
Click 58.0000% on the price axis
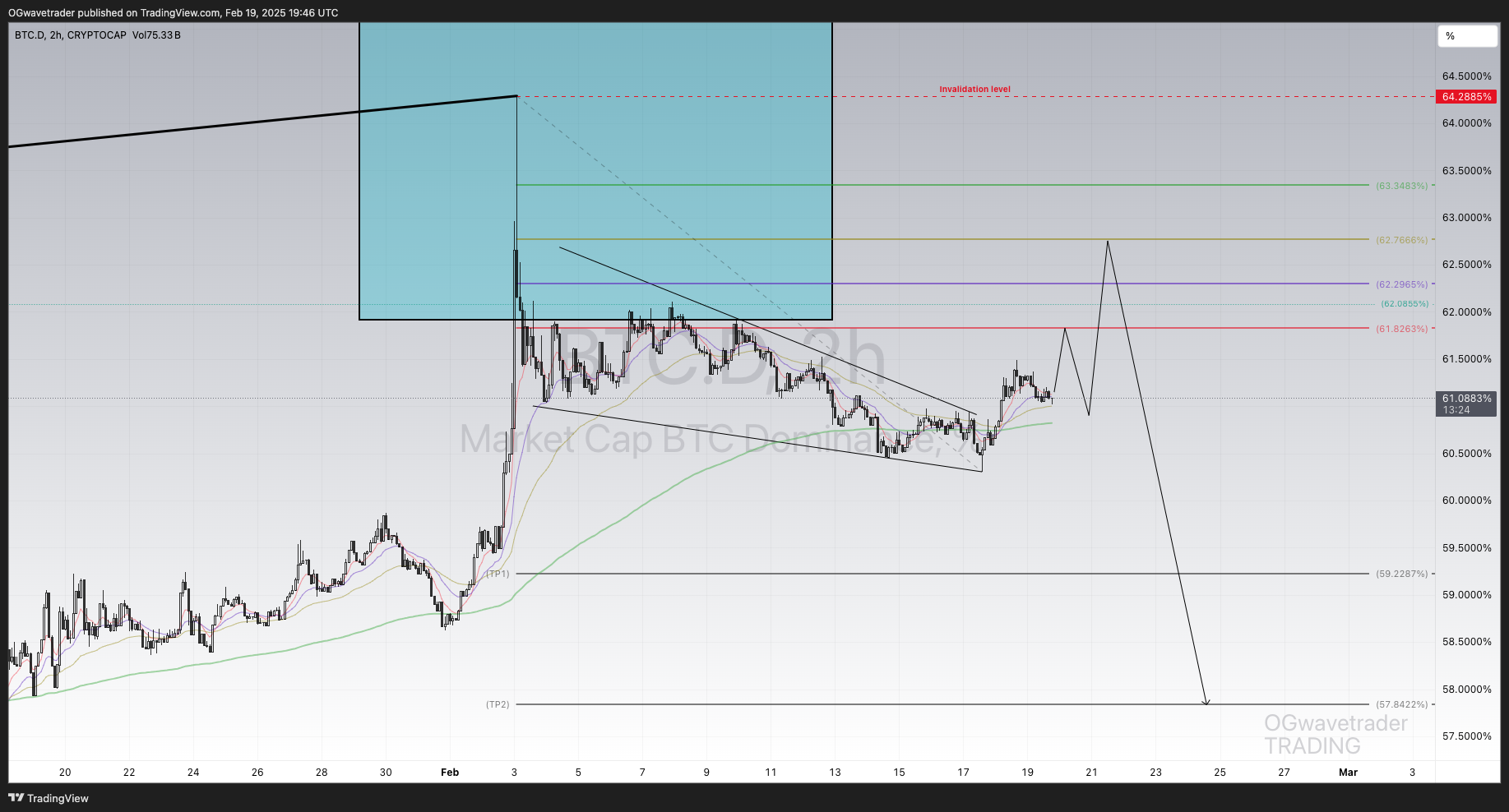point(1466,690)
